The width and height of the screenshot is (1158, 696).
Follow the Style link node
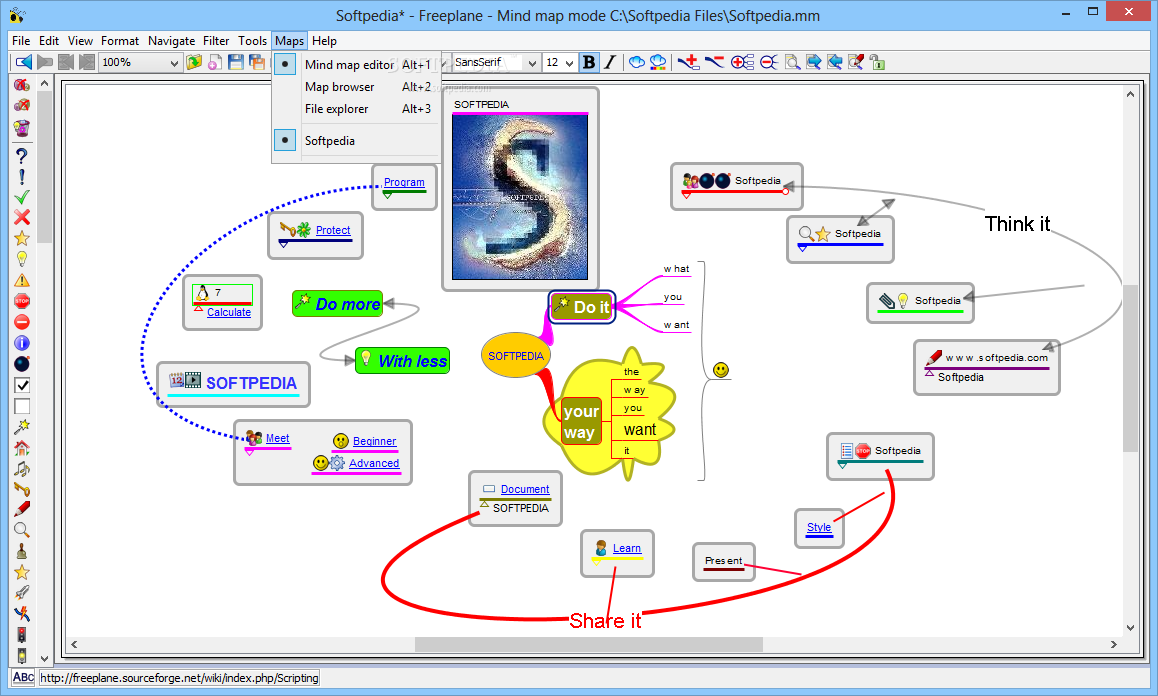pos(819,527)
